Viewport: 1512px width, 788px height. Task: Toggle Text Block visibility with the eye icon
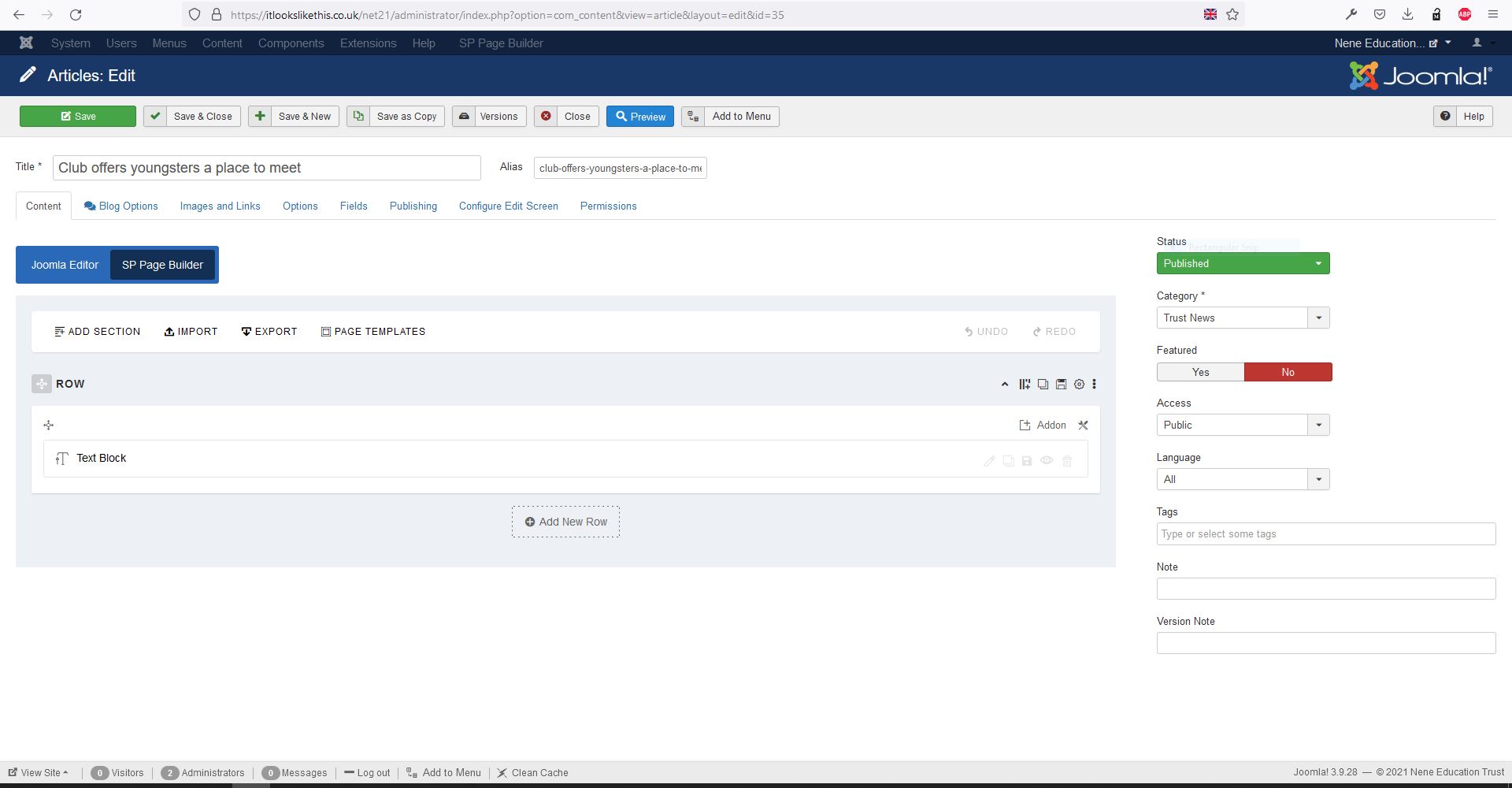1047,460
